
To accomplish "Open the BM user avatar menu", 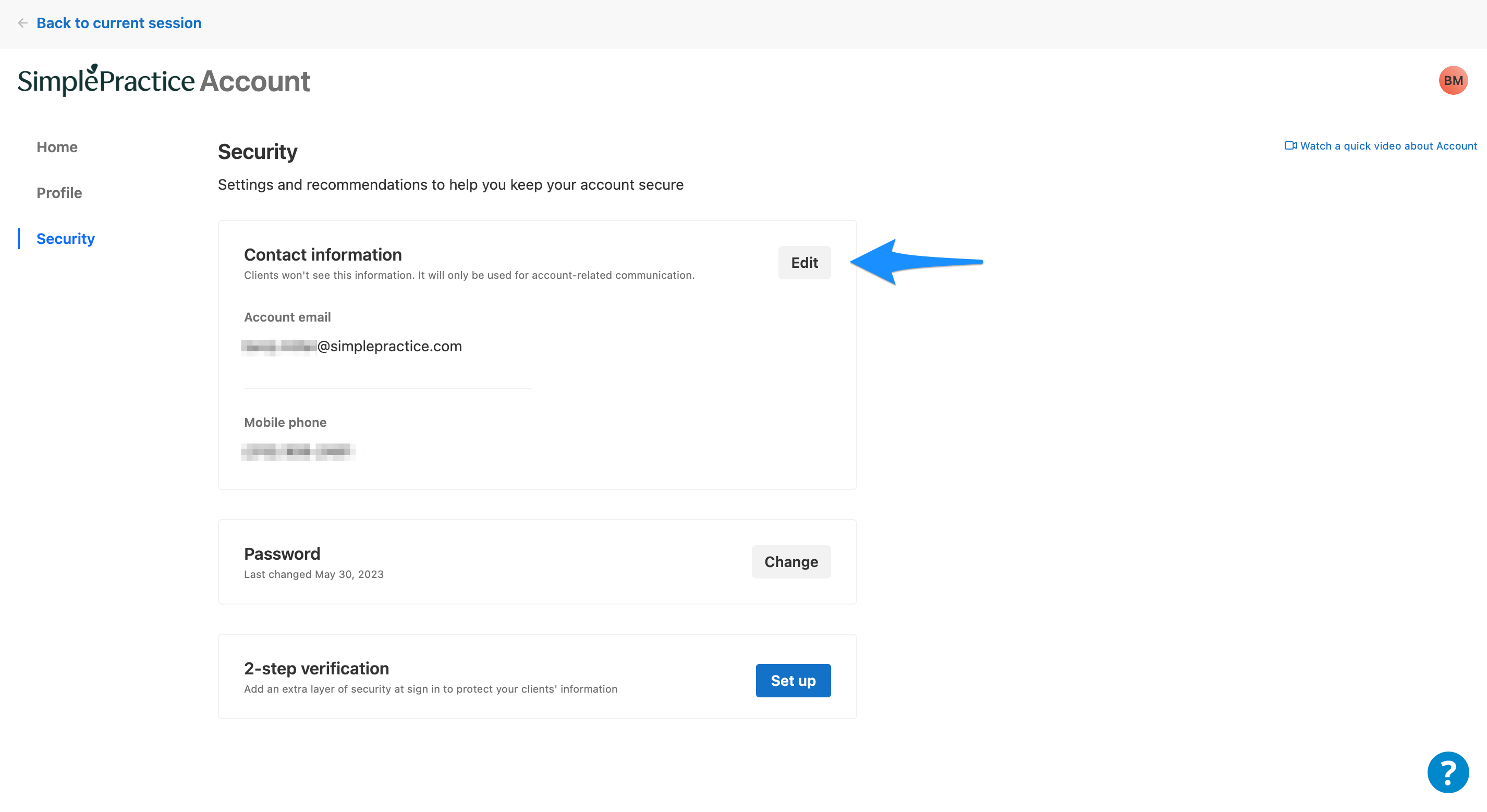I will 1453,80.
